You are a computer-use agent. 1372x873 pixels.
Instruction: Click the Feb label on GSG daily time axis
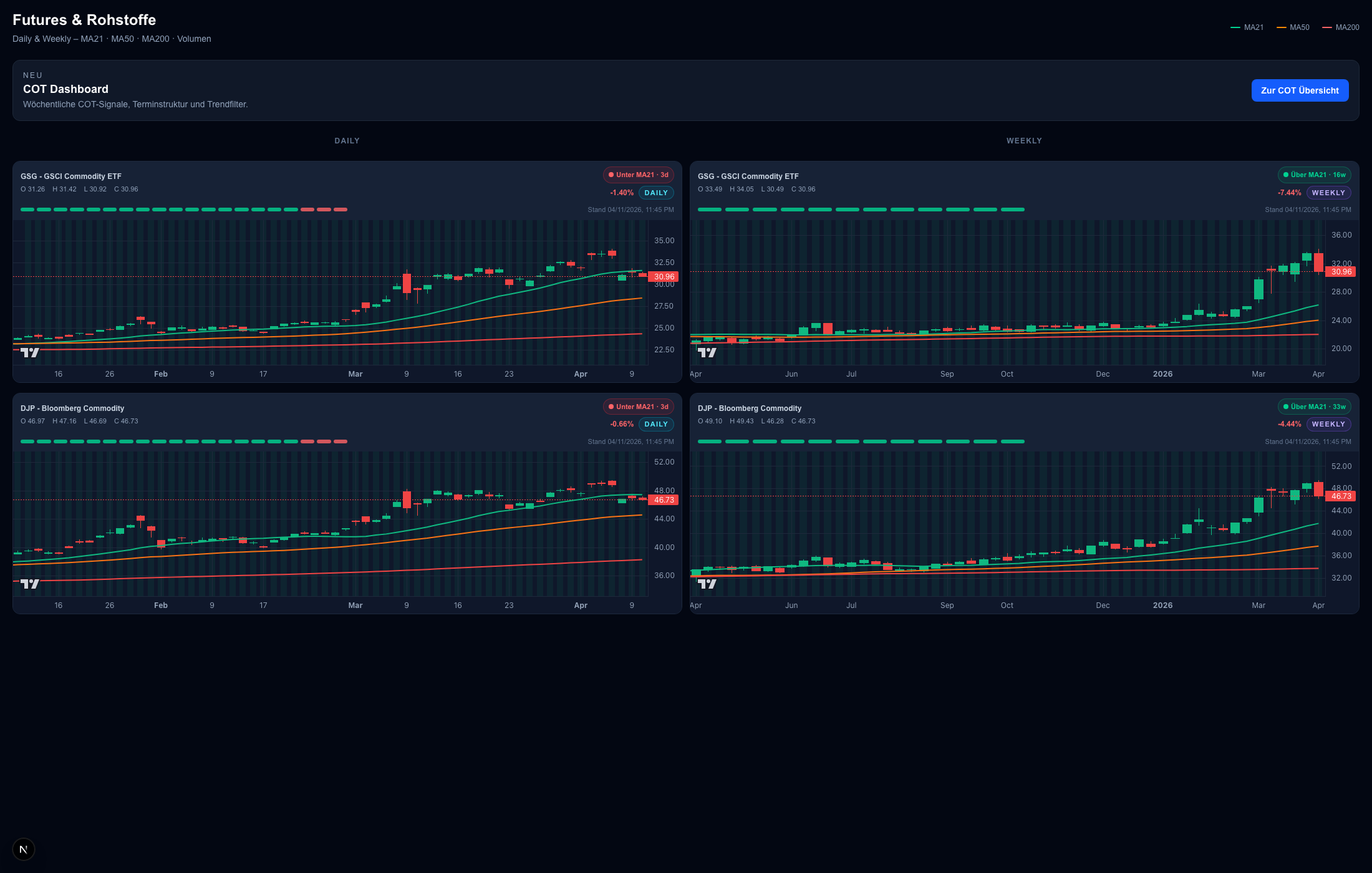coord(161,374)
